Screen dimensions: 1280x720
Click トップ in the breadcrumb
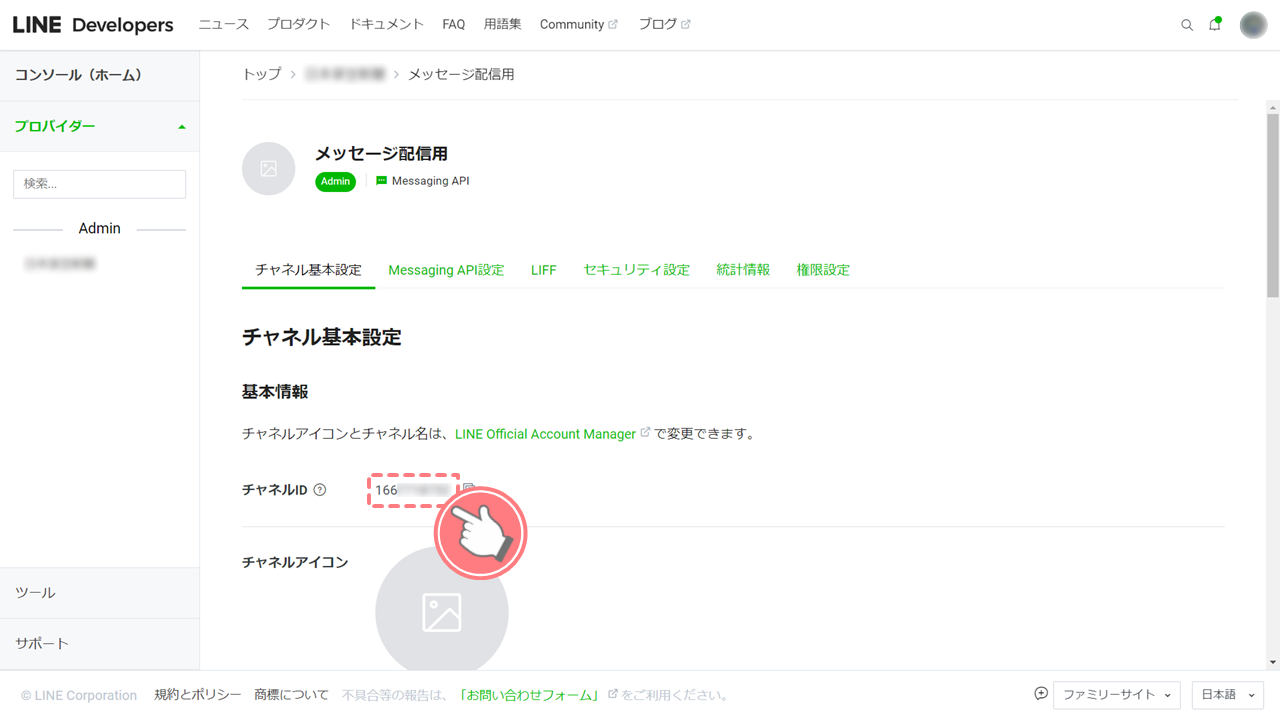(x=262, y=74)
